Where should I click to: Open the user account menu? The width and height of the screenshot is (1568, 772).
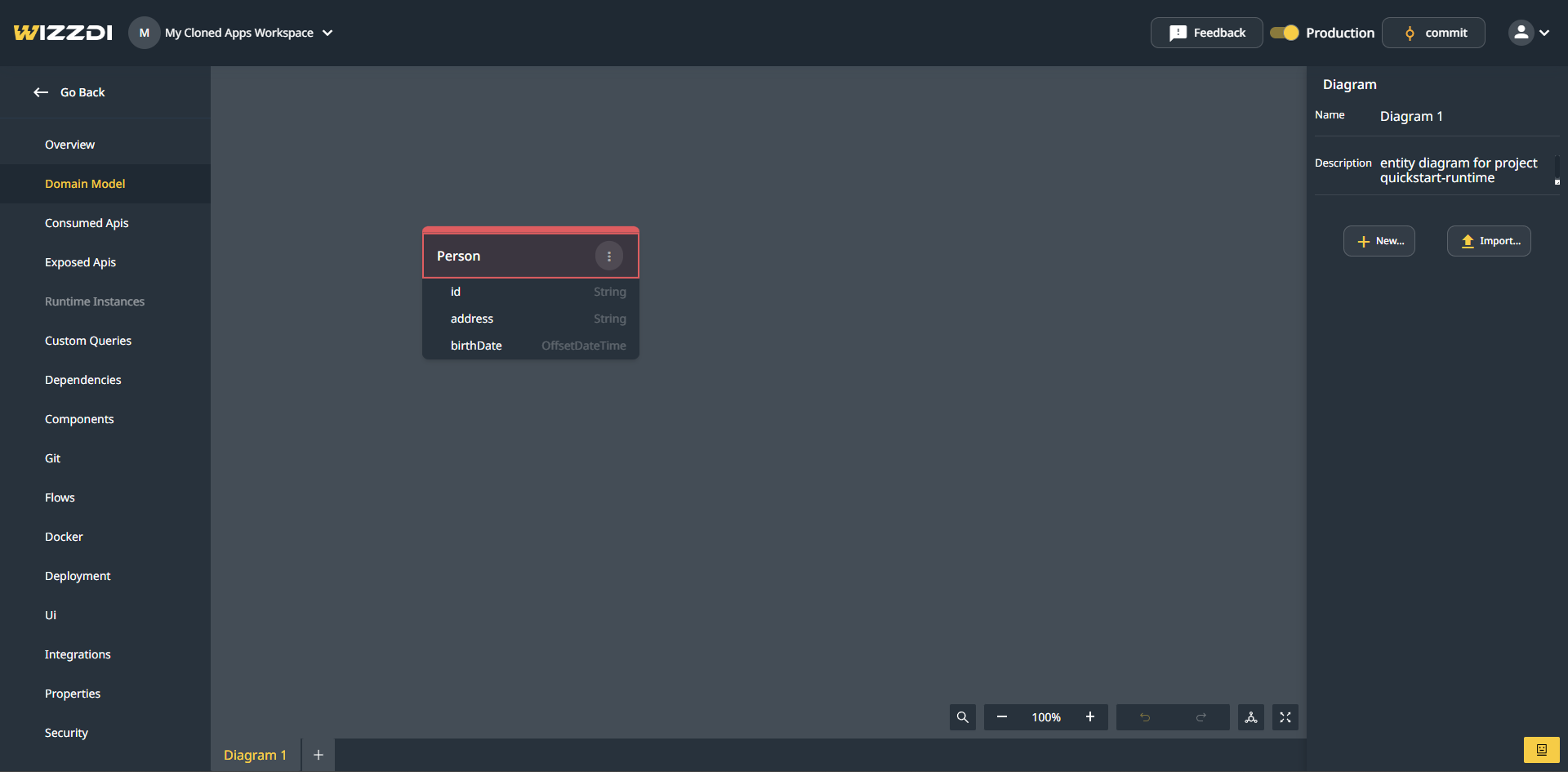point(1521,33)
